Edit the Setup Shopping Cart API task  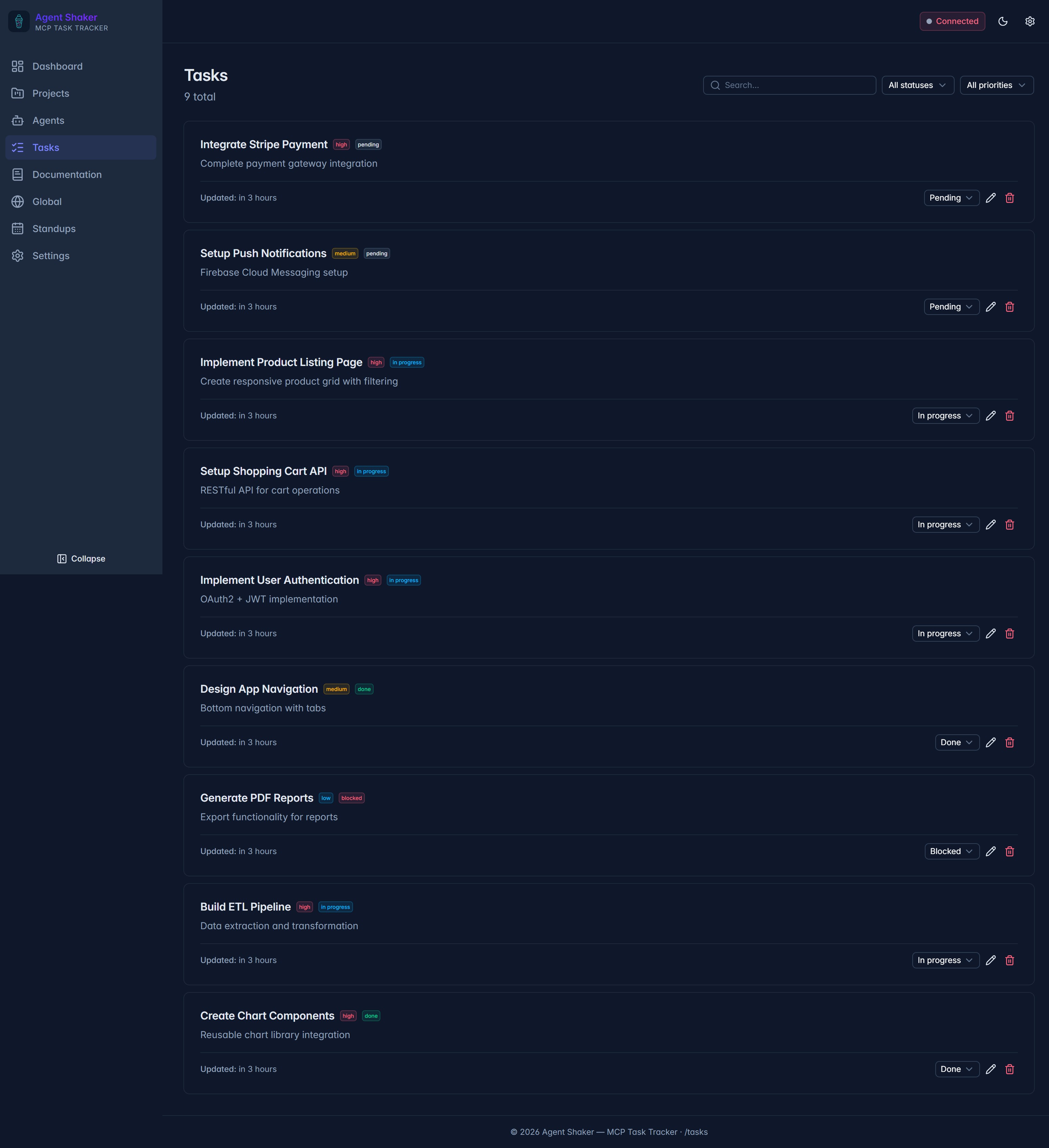tap(991, 525)
